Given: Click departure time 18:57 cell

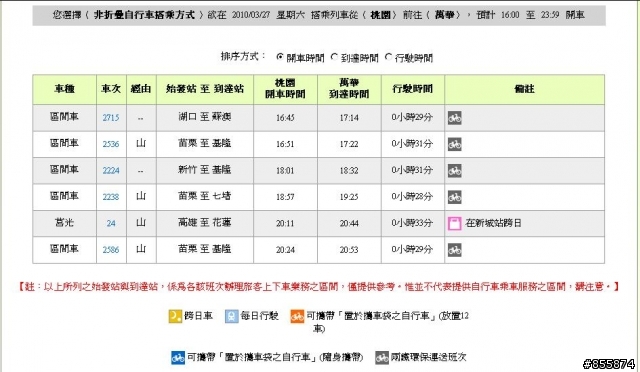Looking at the screenshot, I should [x=285, y=197].
